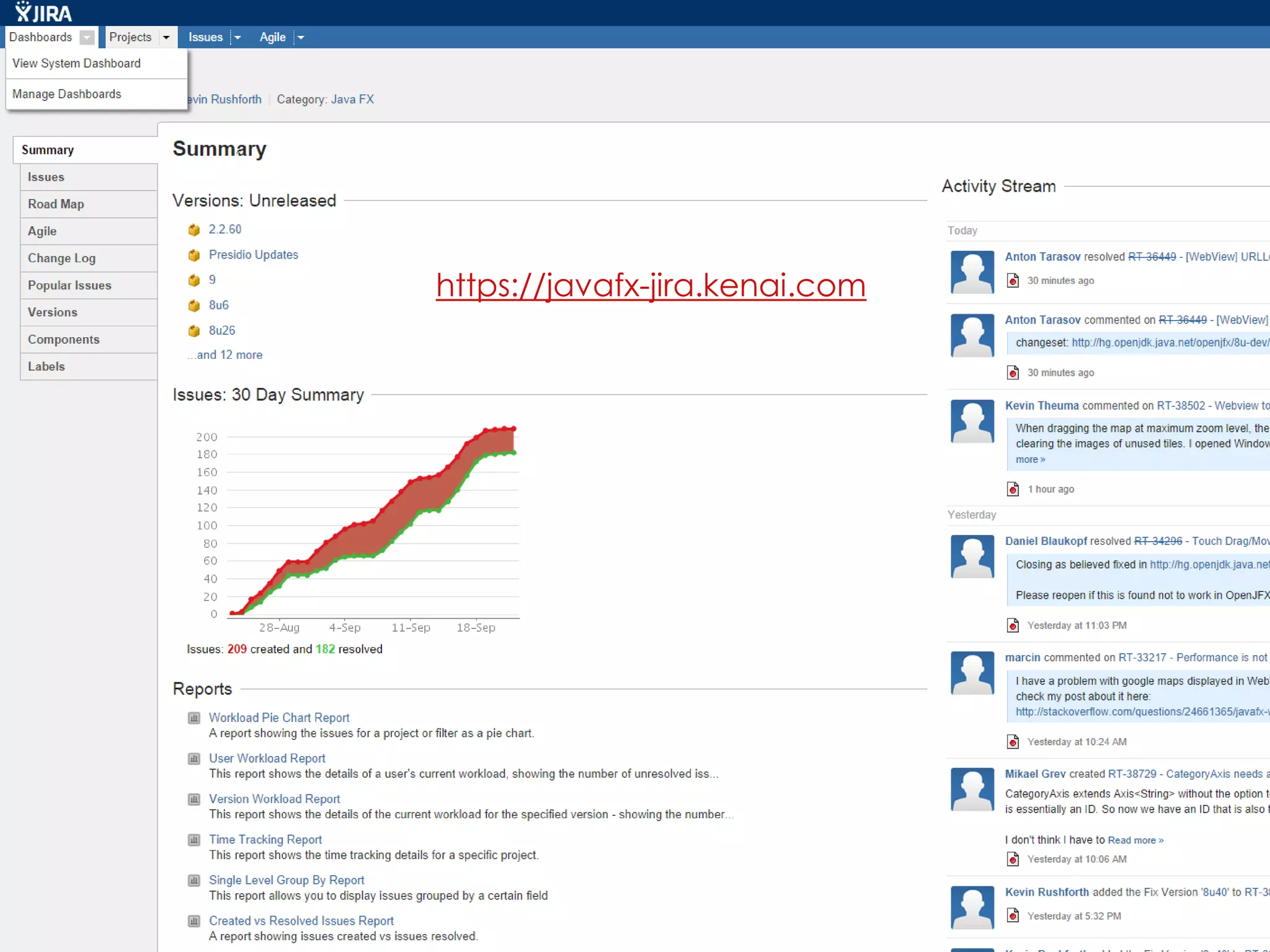
Task: Click the Time Tracking Report icon
Action: pyautogui.click(x=194, y=840)
